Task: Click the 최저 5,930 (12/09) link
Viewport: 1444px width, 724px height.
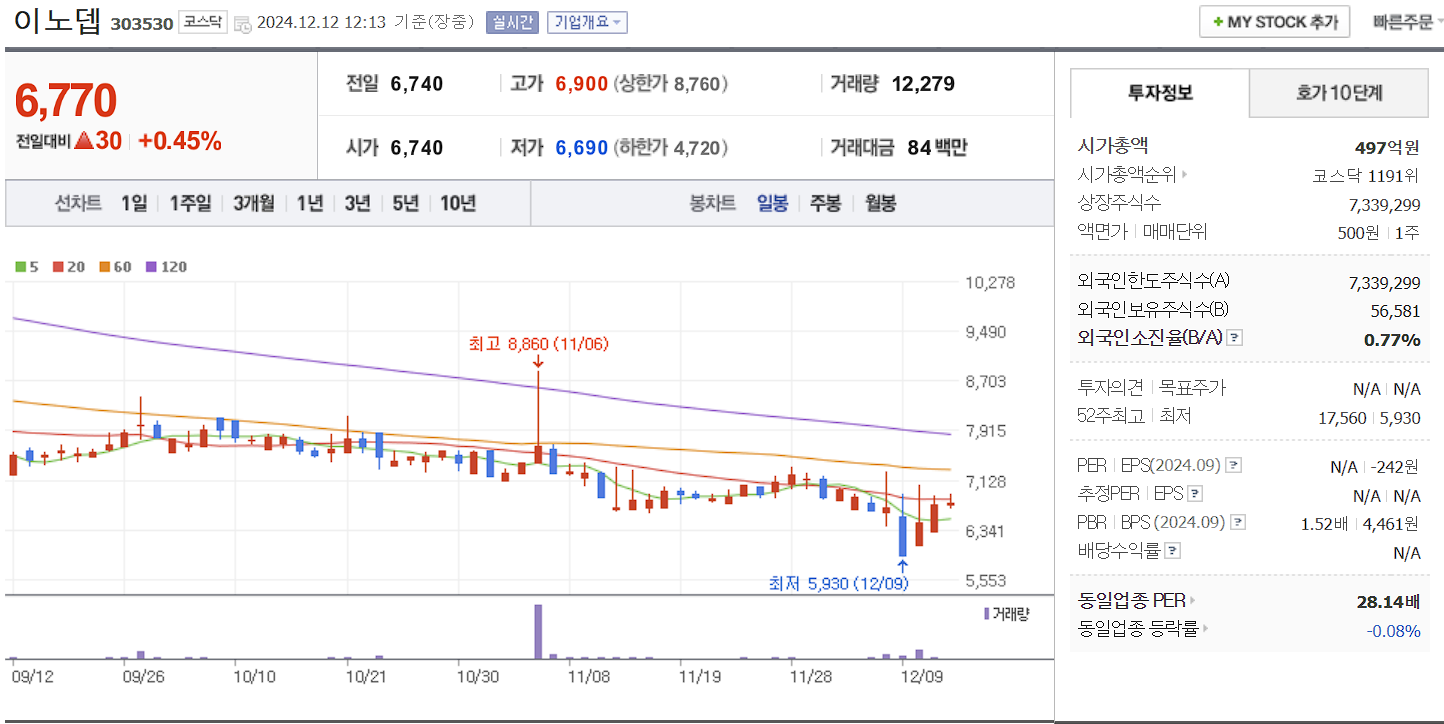Action: [x=838, y=584]
